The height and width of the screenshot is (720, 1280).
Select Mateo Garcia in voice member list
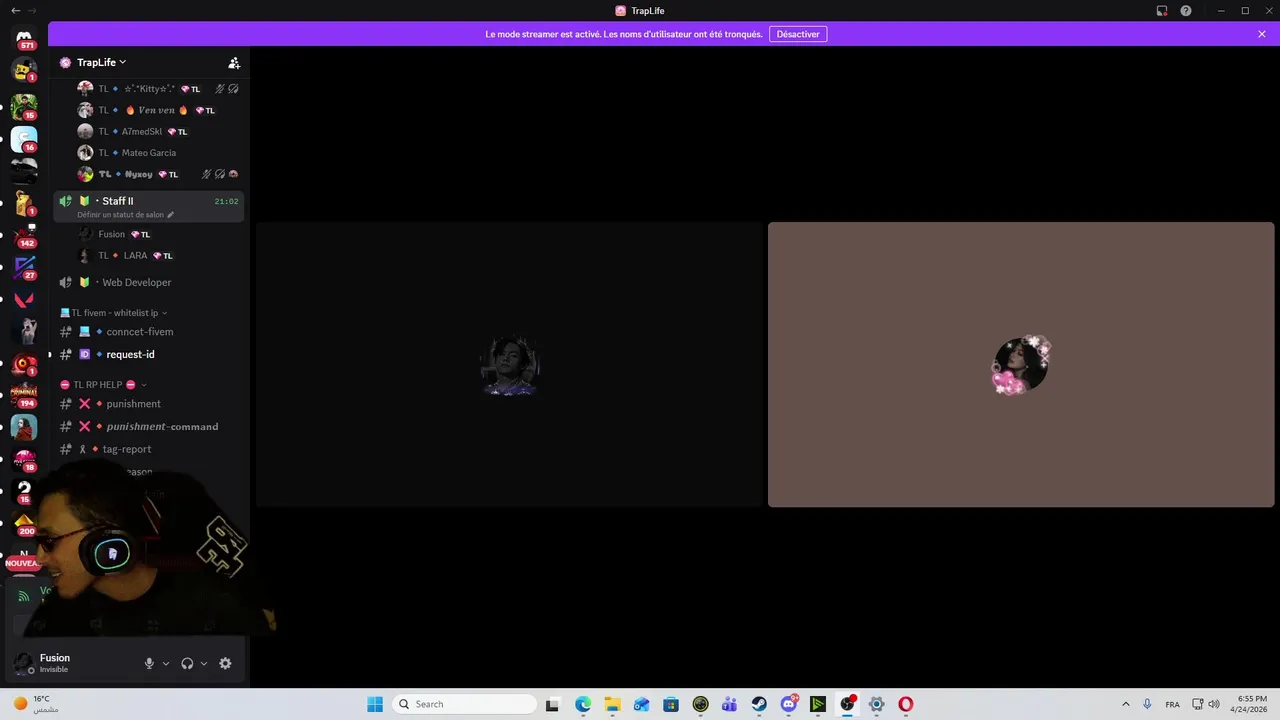click(x=159, y=152)
